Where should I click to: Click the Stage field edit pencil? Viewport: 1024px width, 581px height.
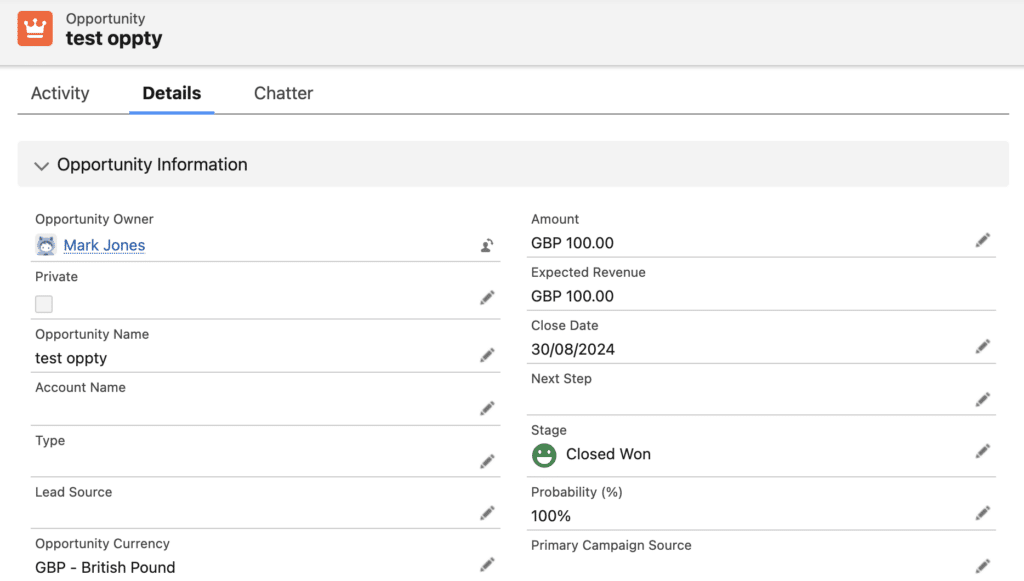click(983, 451)
